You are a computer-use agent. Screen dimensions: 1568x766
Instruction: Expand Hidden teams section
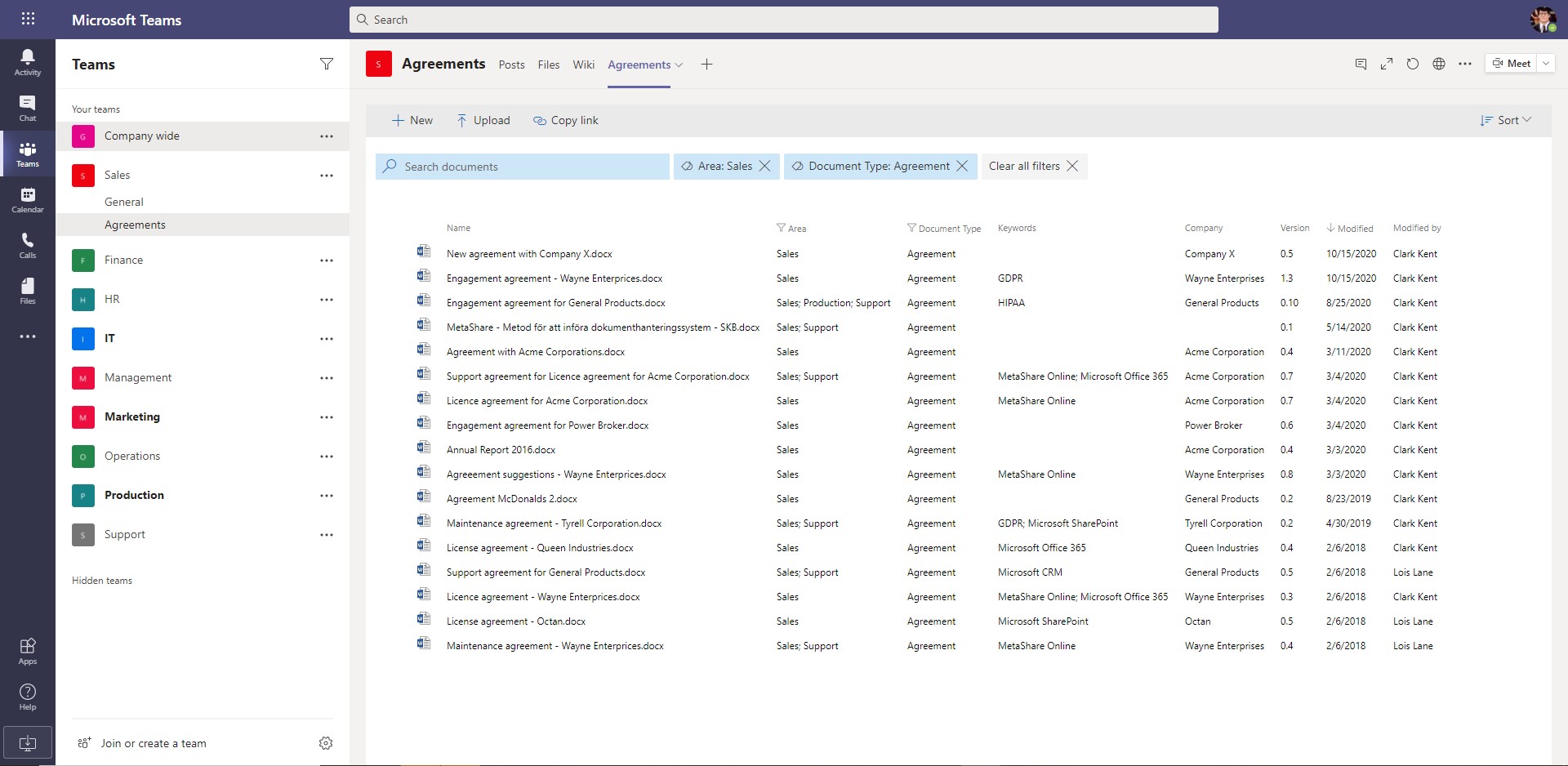(102, 581)
